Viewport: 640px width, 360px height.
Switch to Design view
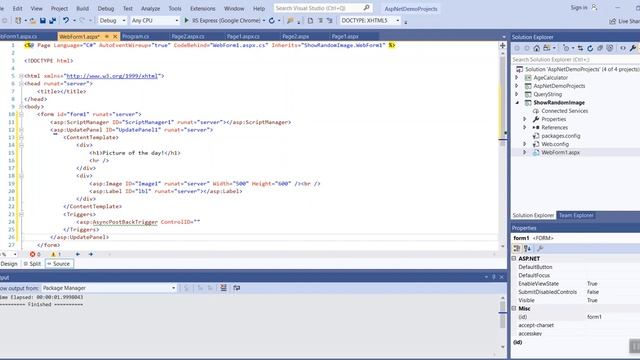[9, 264]
